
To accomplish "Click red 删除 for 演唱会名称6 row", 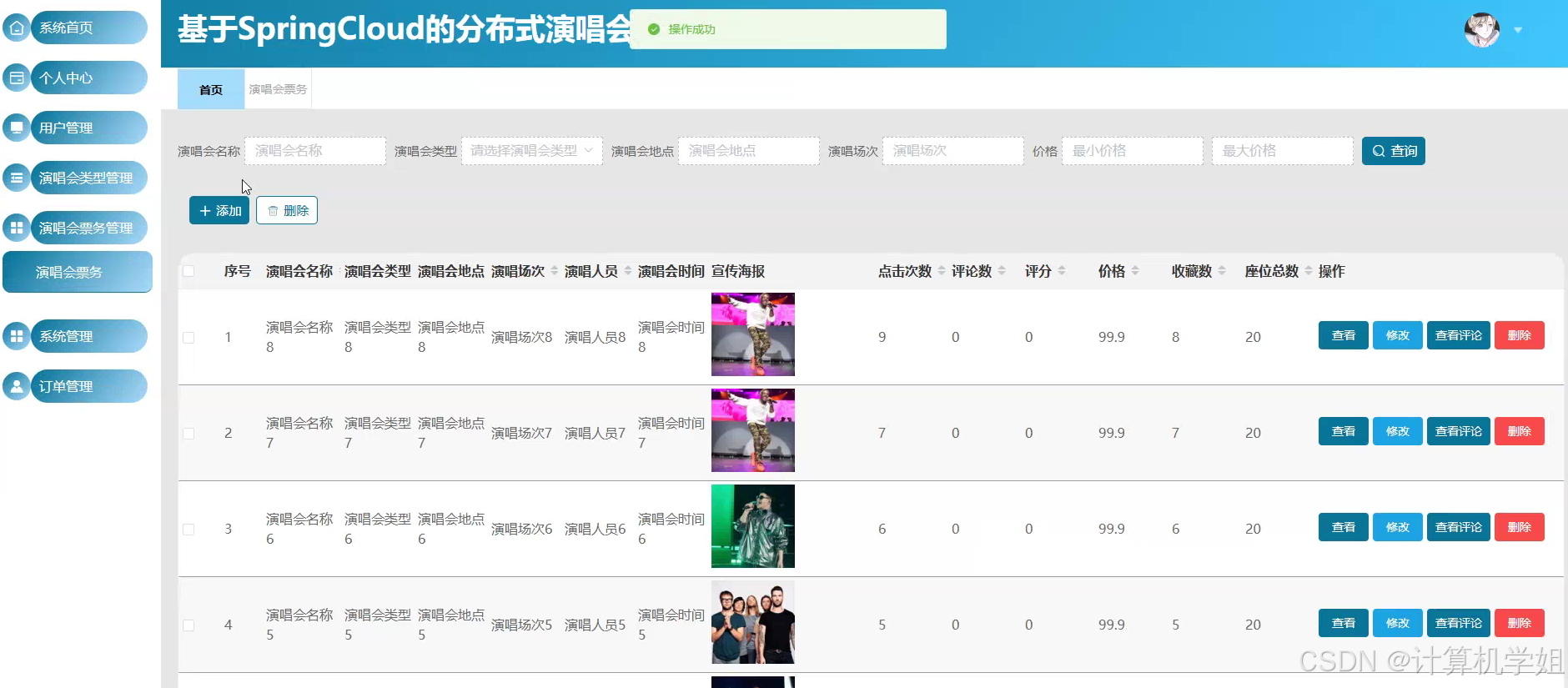I will pyautogui.click(x=1520, y=527).
